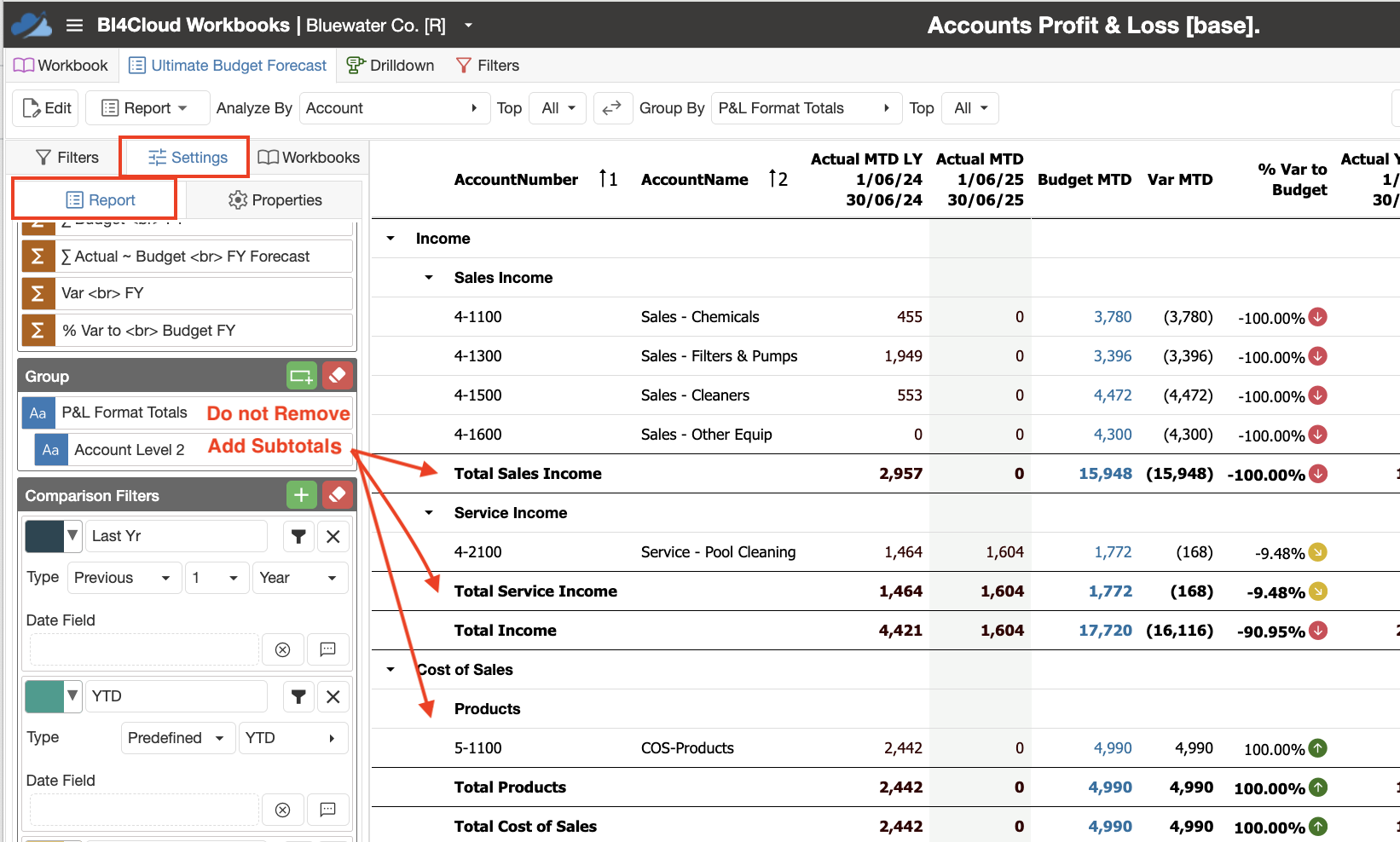
Task: Collapse the Sales Income subgroup
Action: (429, 278)
